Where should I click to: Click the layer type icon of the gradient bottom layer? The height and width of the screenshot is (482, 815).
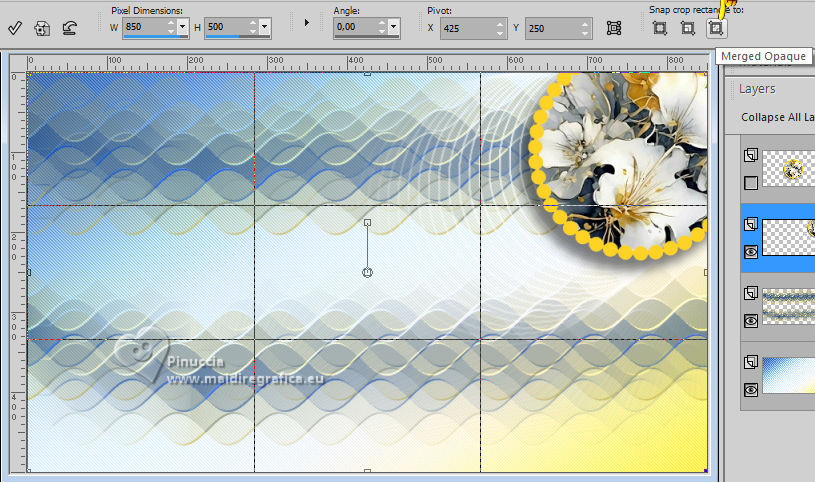click(751, 362)
